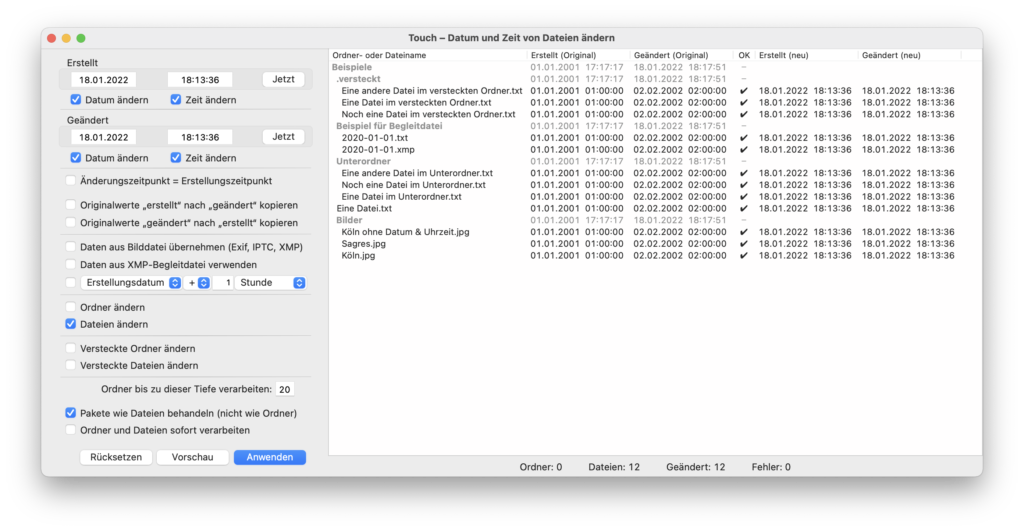1024x531 pixels.
Task: Click the Anwenden button
Action: click(x=270, y=457)
